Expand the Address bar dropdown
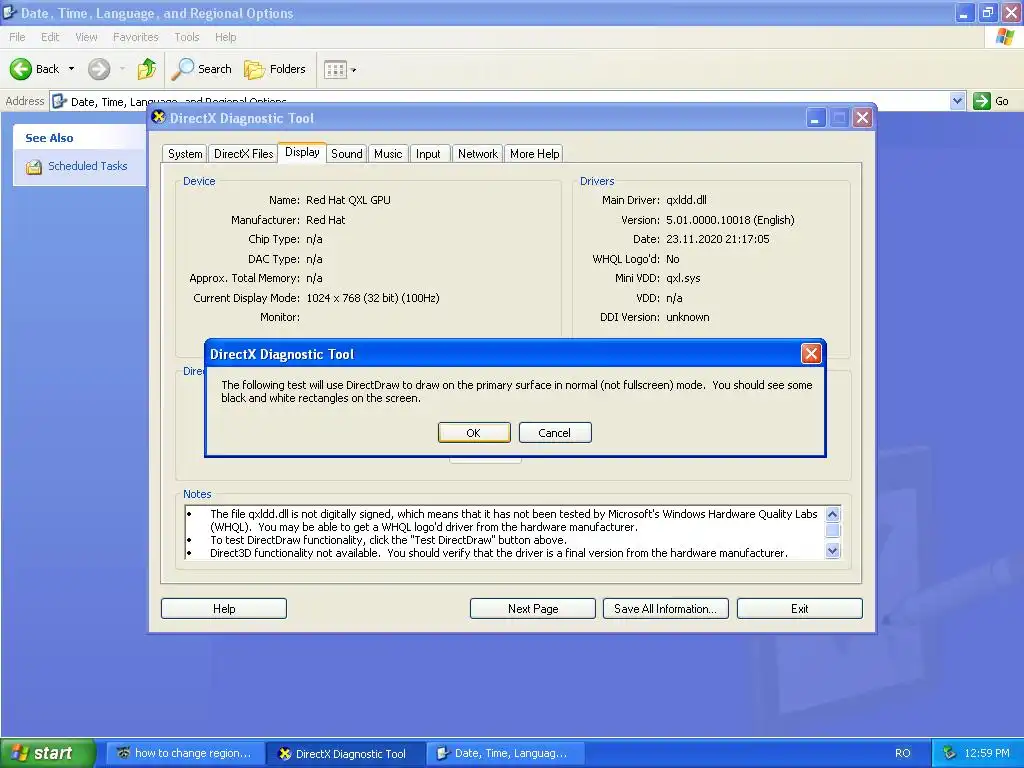 click(957, 101)
